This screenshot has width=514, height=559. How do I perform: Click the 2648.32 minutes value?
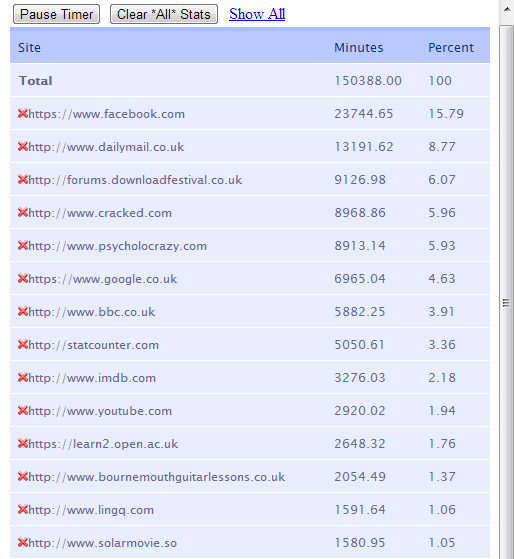coord(360,443)
